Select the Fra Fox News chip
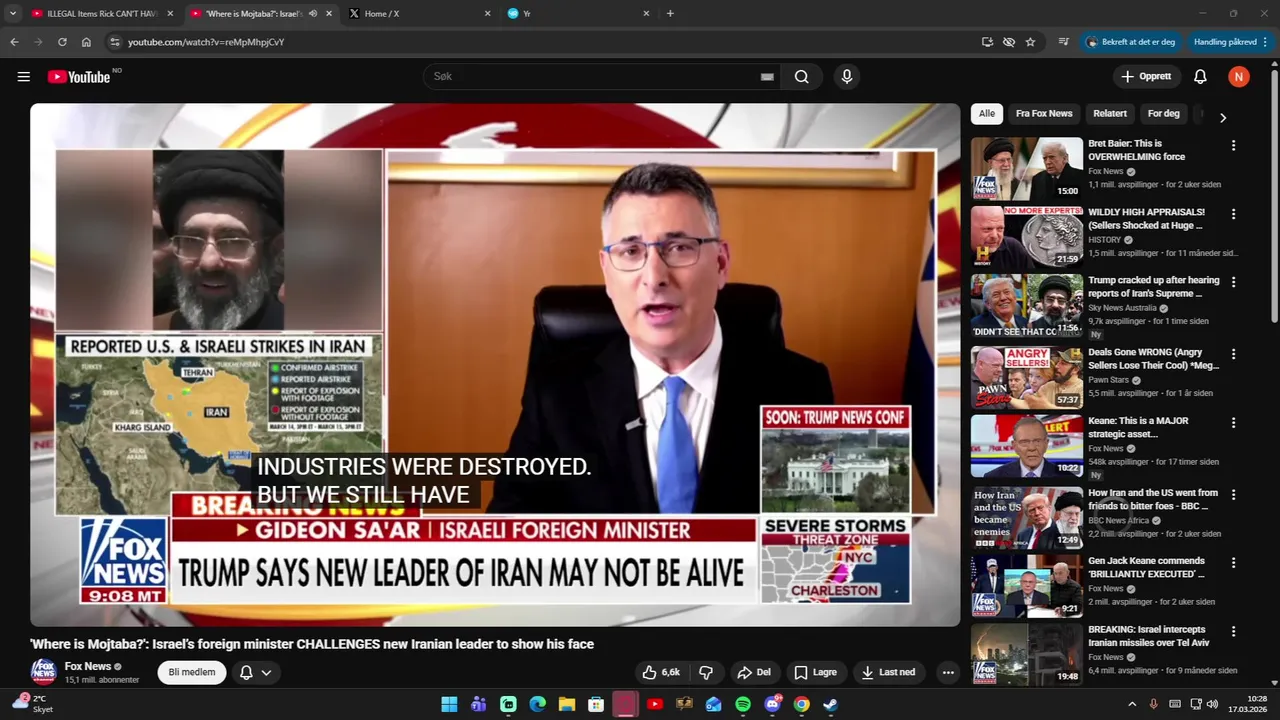The width and height of the screenshot is (1280, 720). tap(1044, 113)
